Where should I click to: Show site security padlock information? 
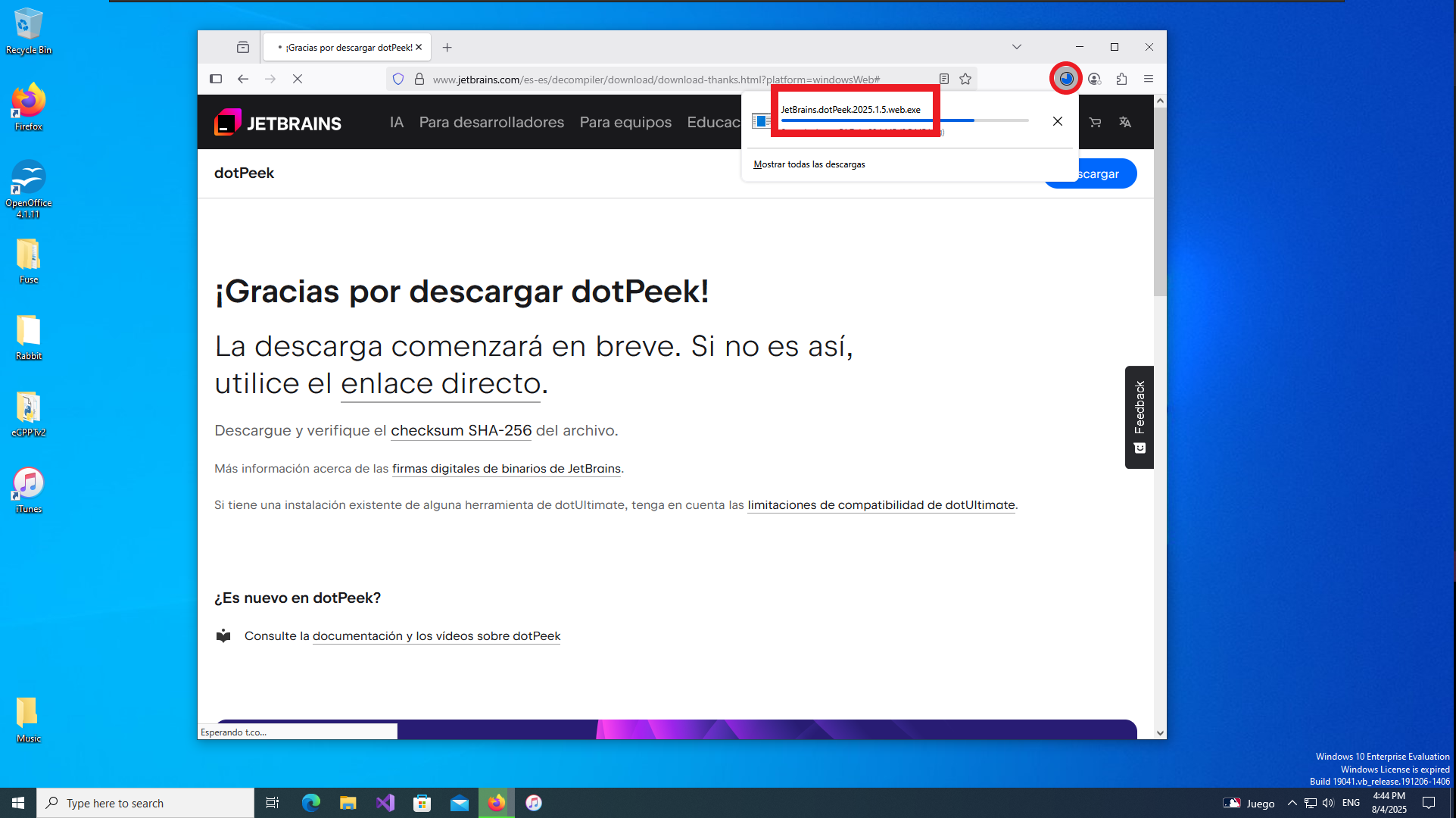coord(419,79)
